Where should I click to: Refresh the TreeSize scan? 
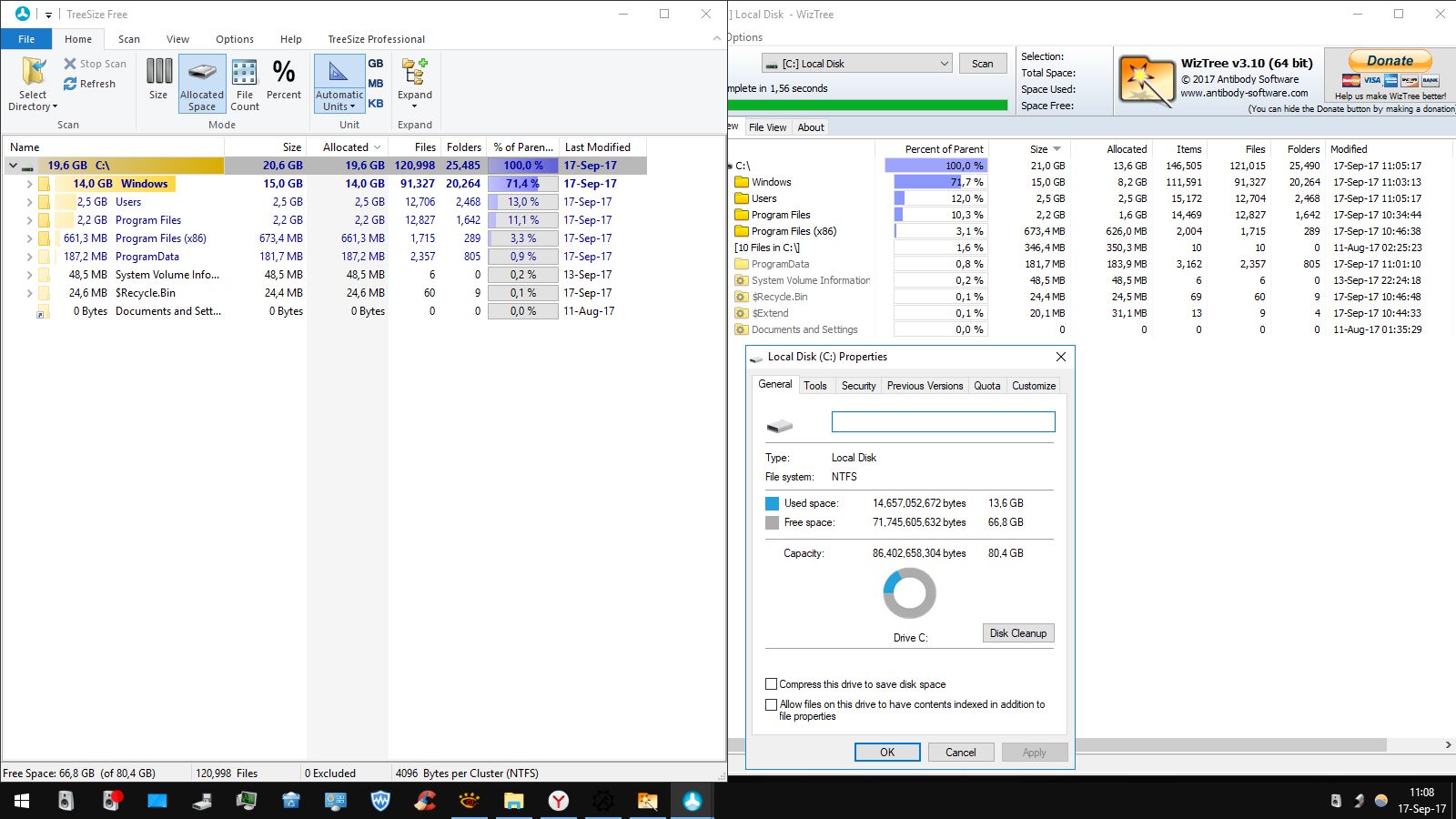89,84
